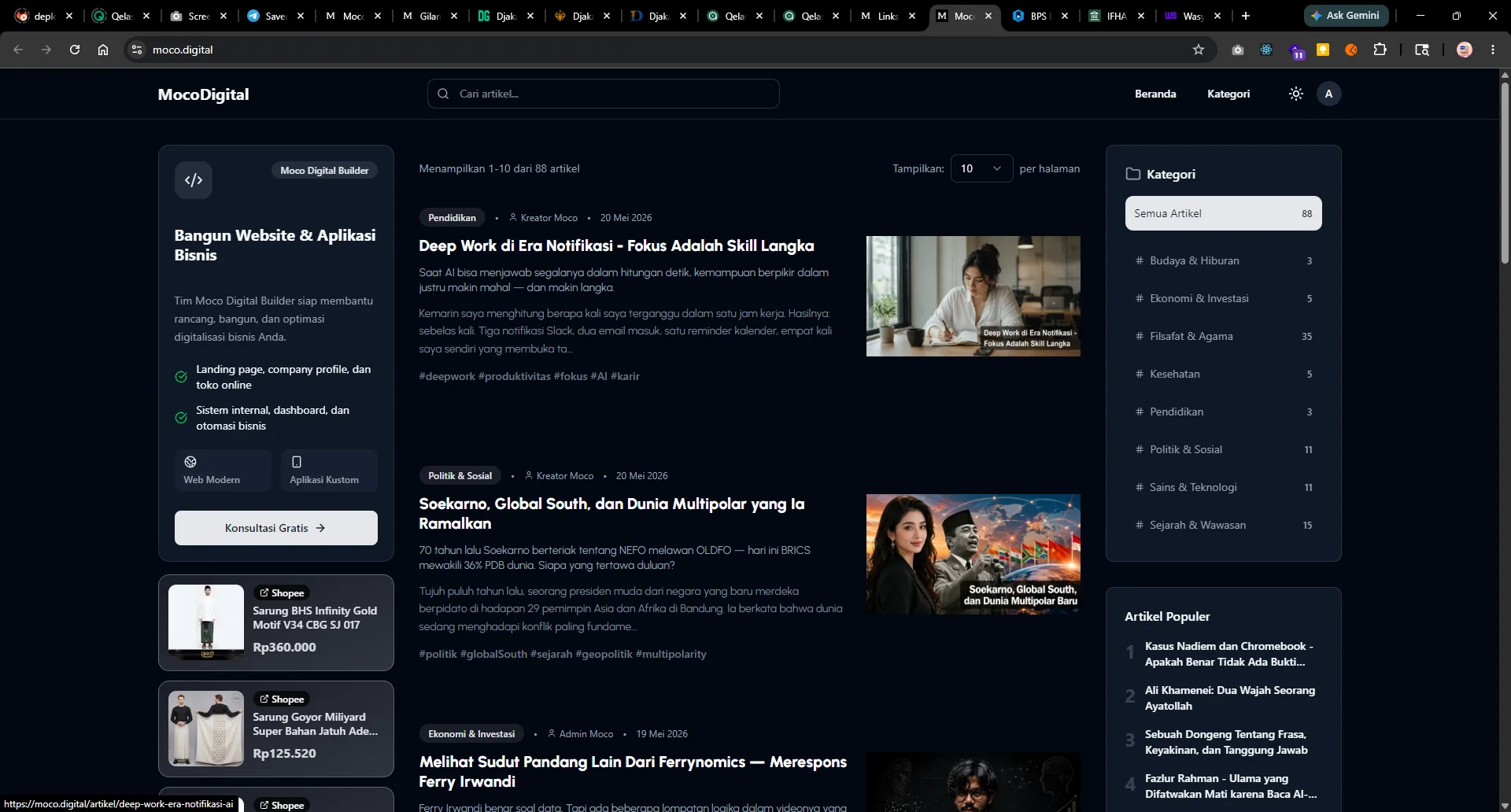The width and height of the screenshot is (1511, 812).
Task: Open the 'Melihat Sudut Pandang Lain Dari Ferrynomics' article
Action: pos(633,771)
